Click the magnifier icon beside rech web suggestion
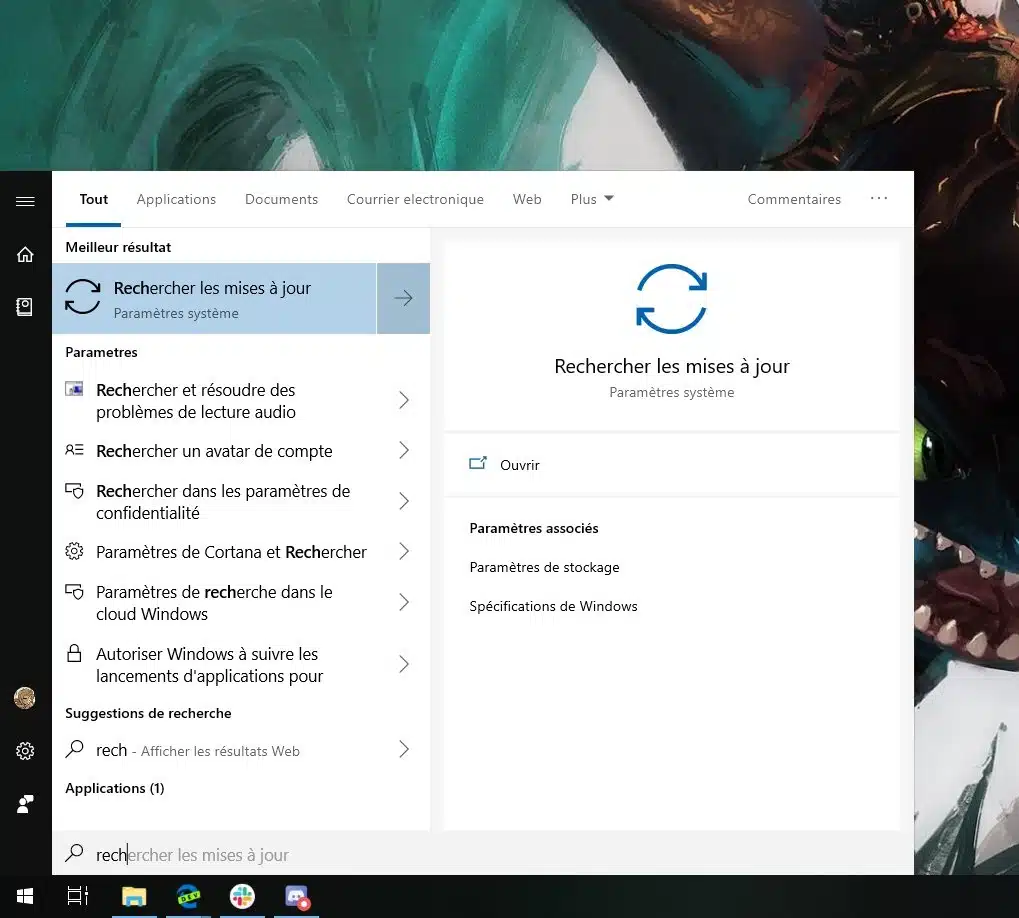This screenshot has height=918, width=1019. tap(75, 749)
